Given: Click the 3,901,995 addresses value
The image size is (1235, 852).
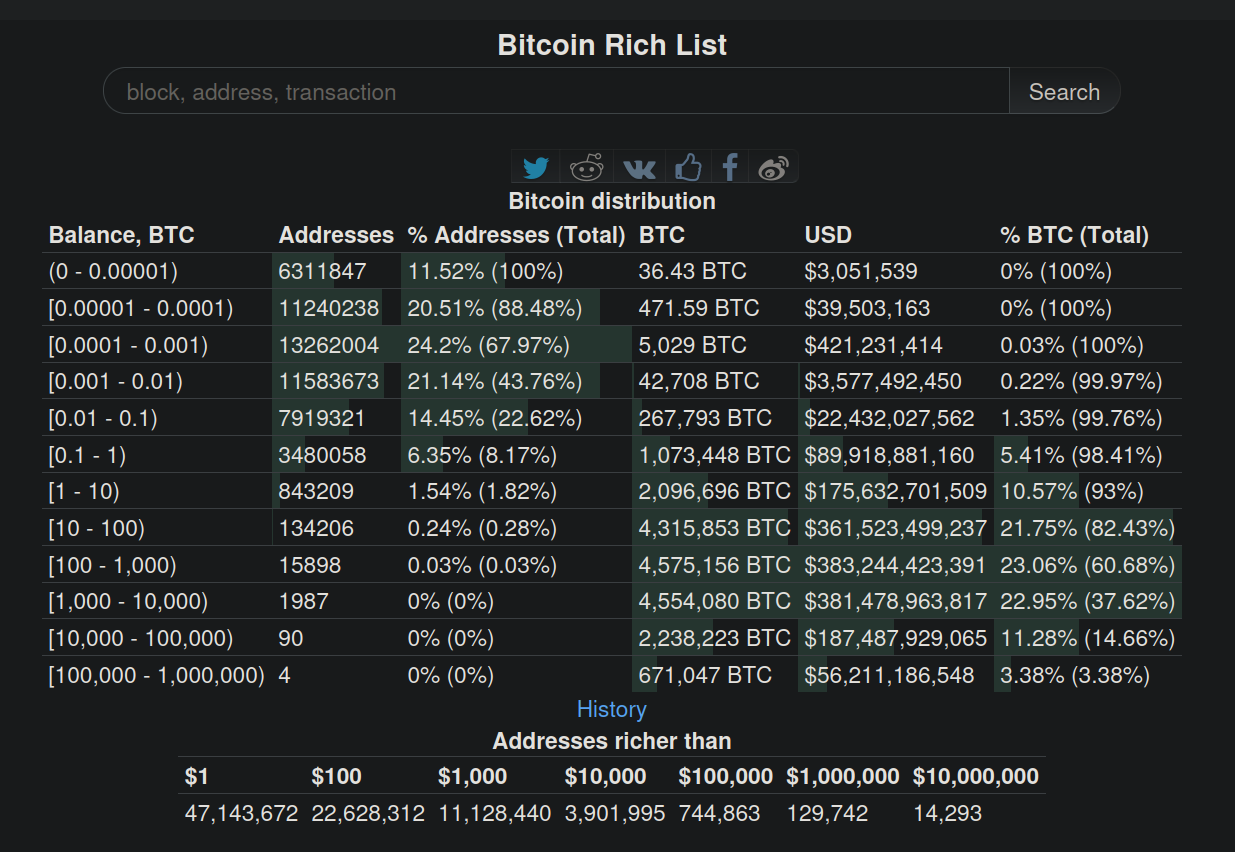Looking at the screenshot, I should coord(615,813).
